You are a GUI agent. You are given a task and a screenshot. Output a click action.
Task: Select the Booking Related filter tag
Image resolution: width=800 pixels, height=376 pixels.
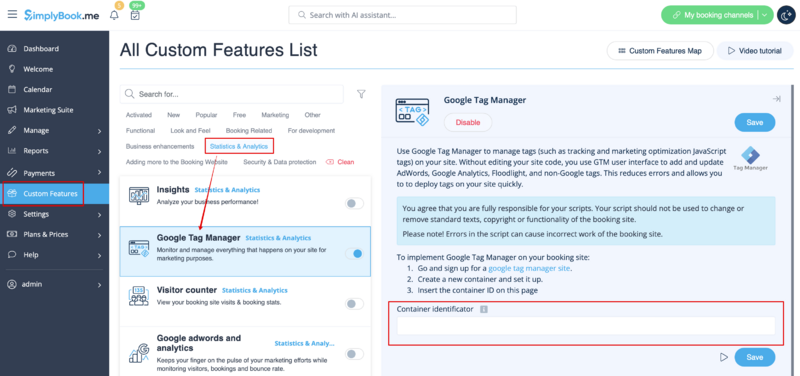(x=249, y=131)
